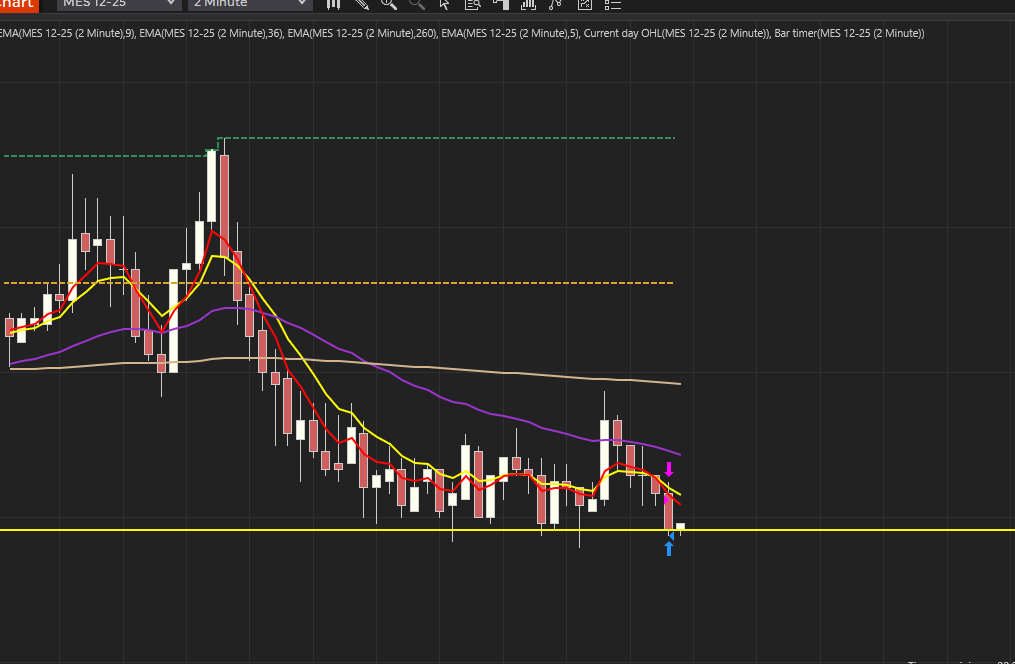Open the drawing tools pencil icon
The image size is (1015, 664).
click(361, 4)
